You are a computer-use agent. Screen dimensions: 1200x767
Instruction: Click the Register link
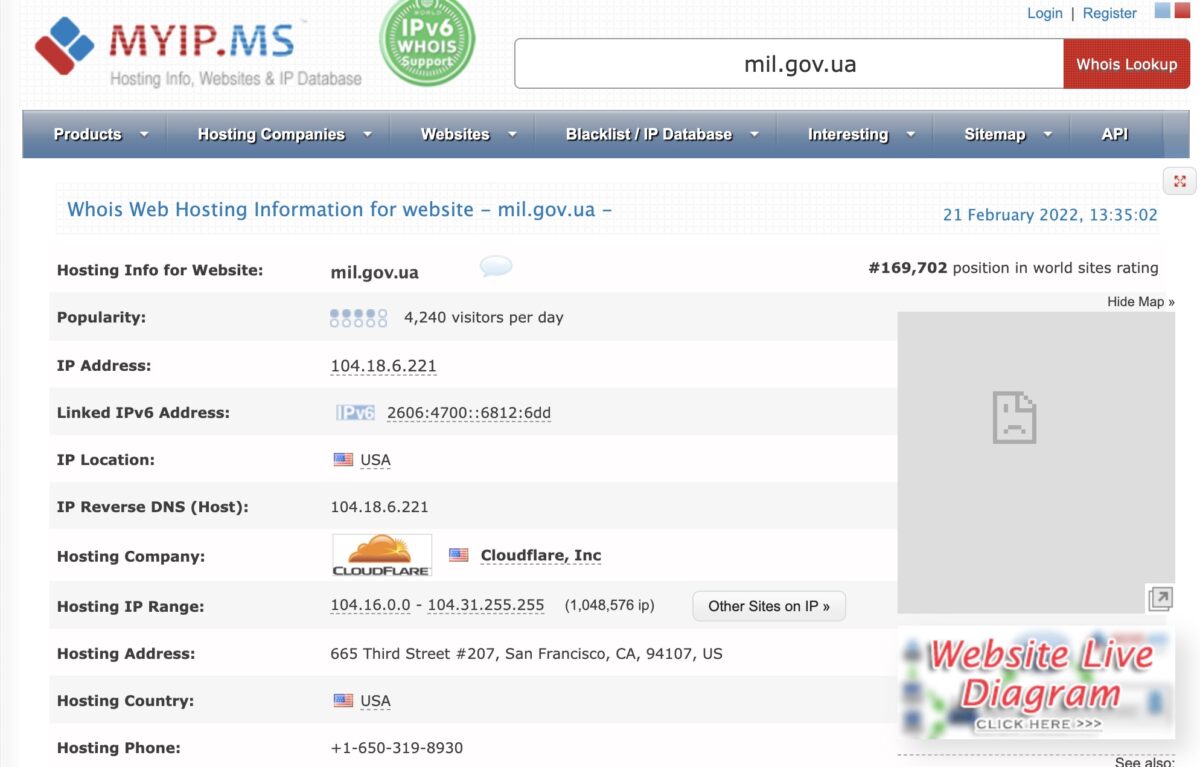tap(1110, 13)
